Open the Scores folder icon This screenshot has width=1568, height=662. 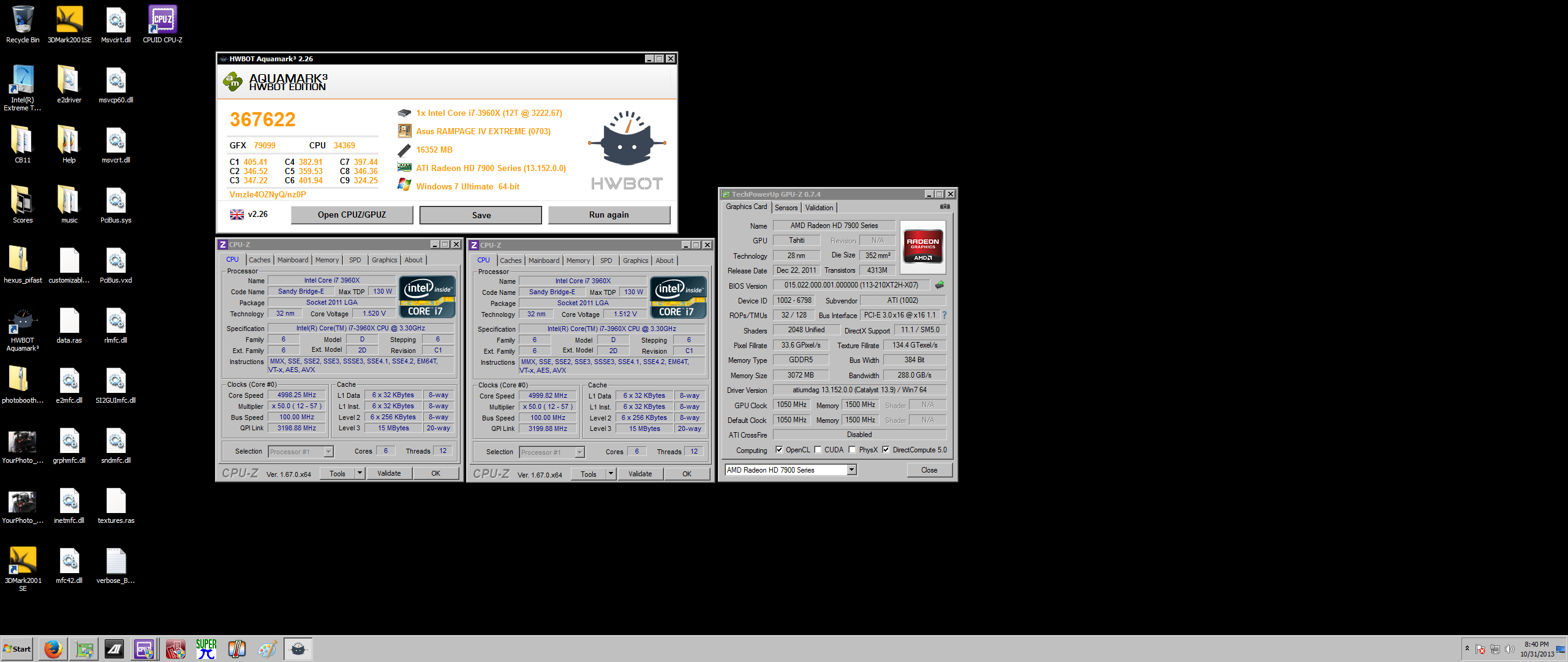pos(23,205)
